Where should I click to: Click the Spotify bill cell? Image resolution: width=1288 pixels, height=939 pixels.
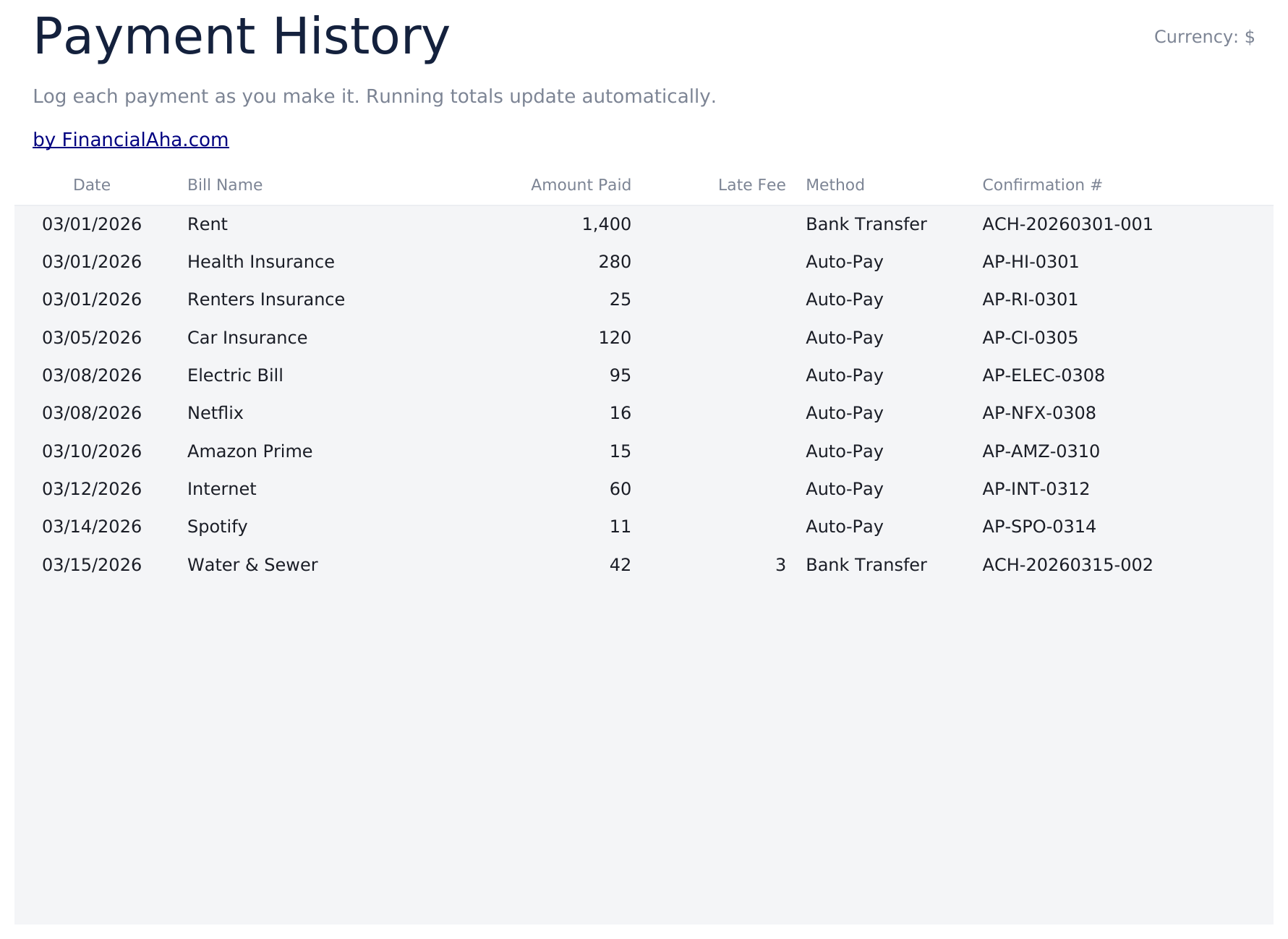pos(218,527)
